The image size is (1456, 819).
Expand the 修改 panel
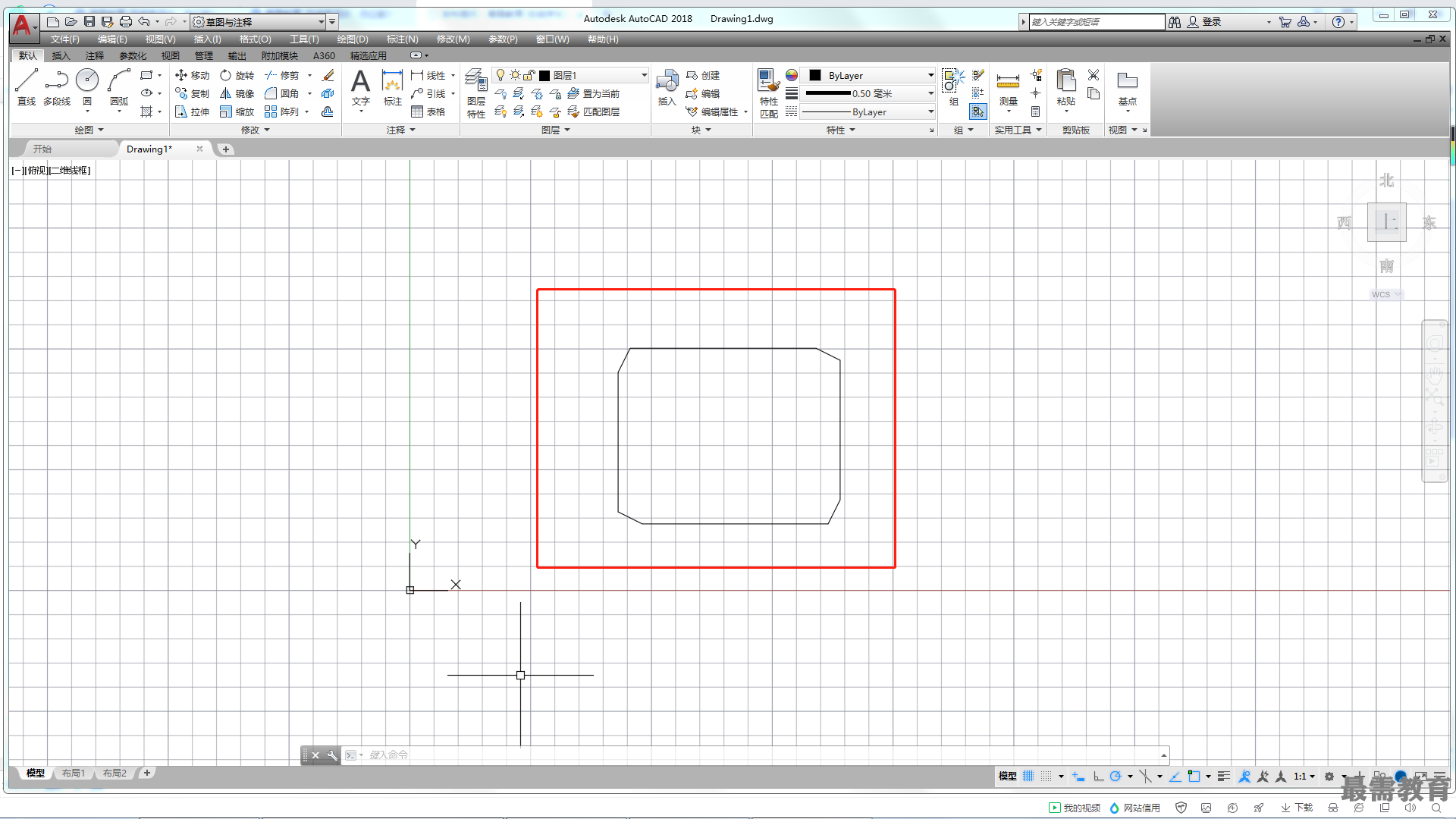(x=256, y=130)
